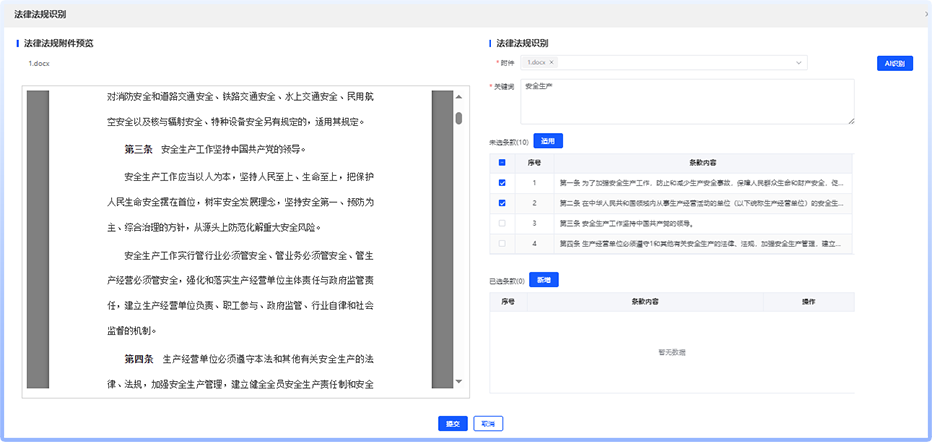Select the 第四条 生产经营单位必须遵守 clause cell
The image size is (932, 442).
point(703,244)
